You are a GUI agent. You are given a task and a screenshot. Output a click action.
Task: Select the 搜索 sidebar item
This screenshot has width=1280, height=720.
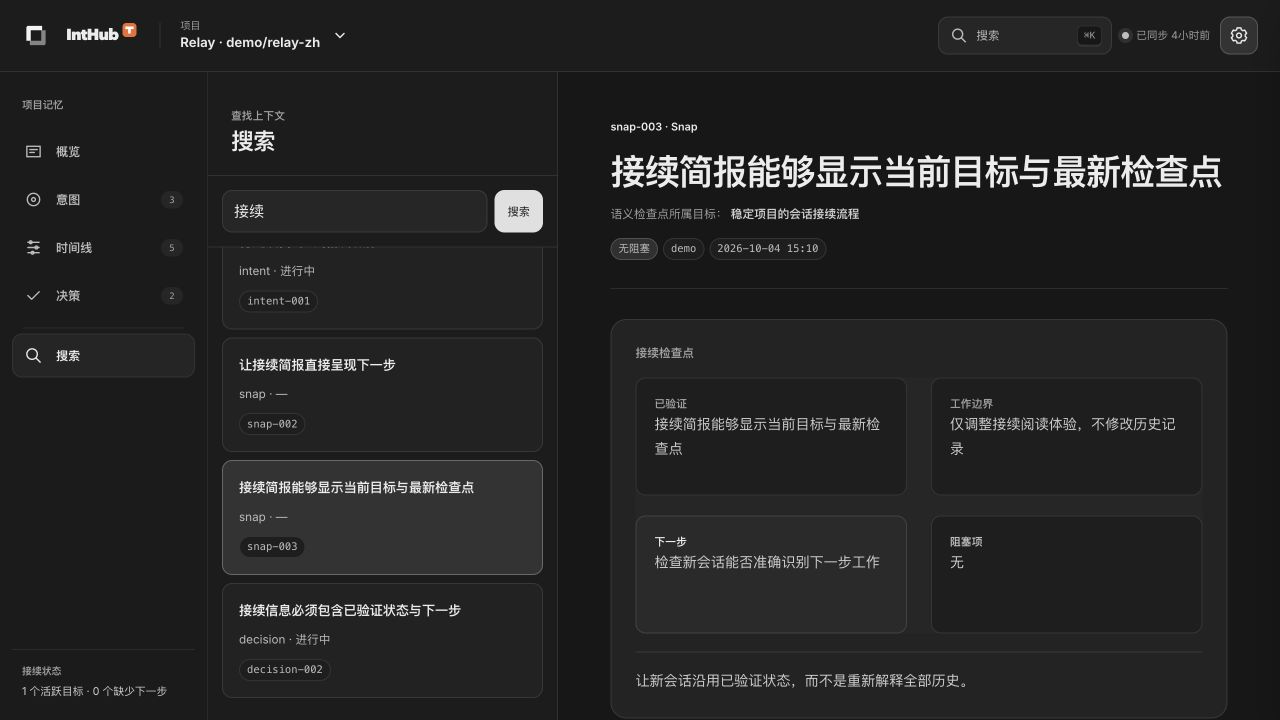point(103,356)
